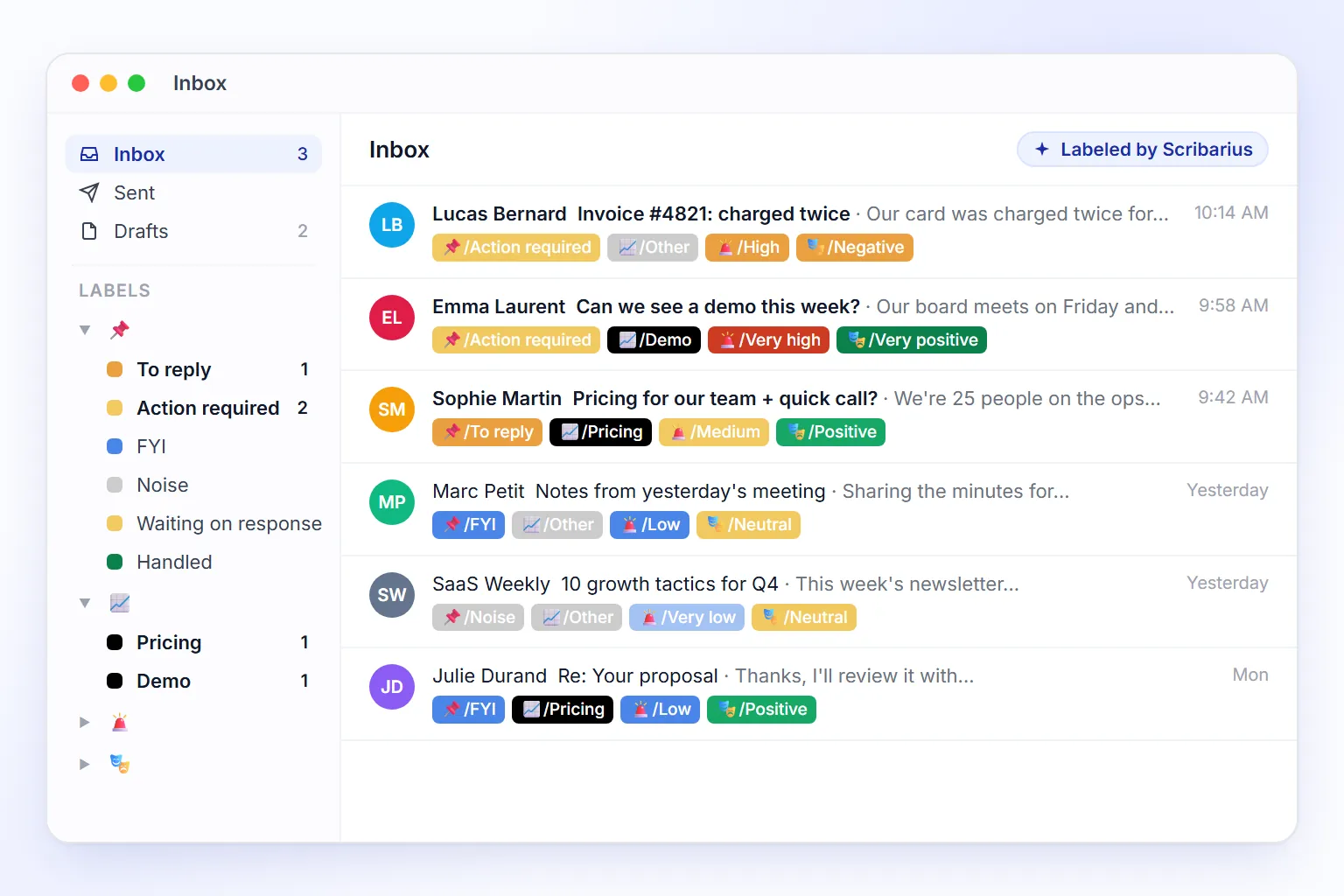Click the /Demo tag on Emma's email
The image size is (1344, 896).
tap(654, 340)
